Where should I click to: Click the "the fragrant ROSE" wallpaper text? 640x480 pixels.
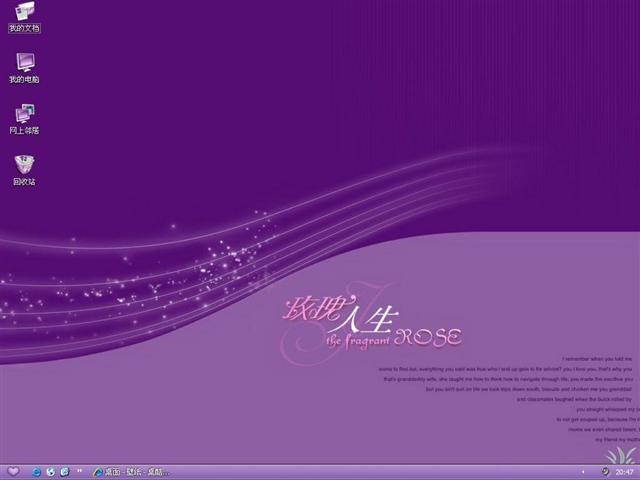(395, 339)
